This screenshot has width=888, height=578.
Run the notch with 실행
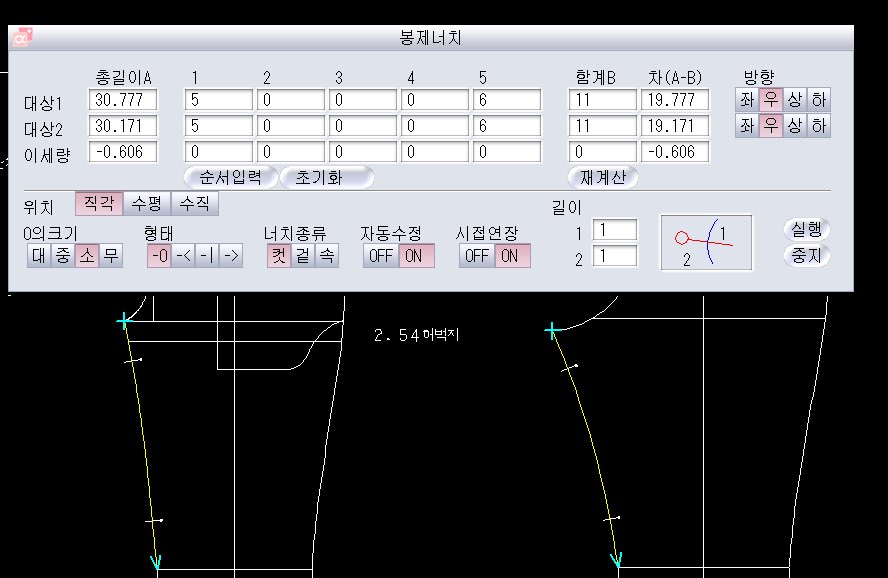click(806, 229)
